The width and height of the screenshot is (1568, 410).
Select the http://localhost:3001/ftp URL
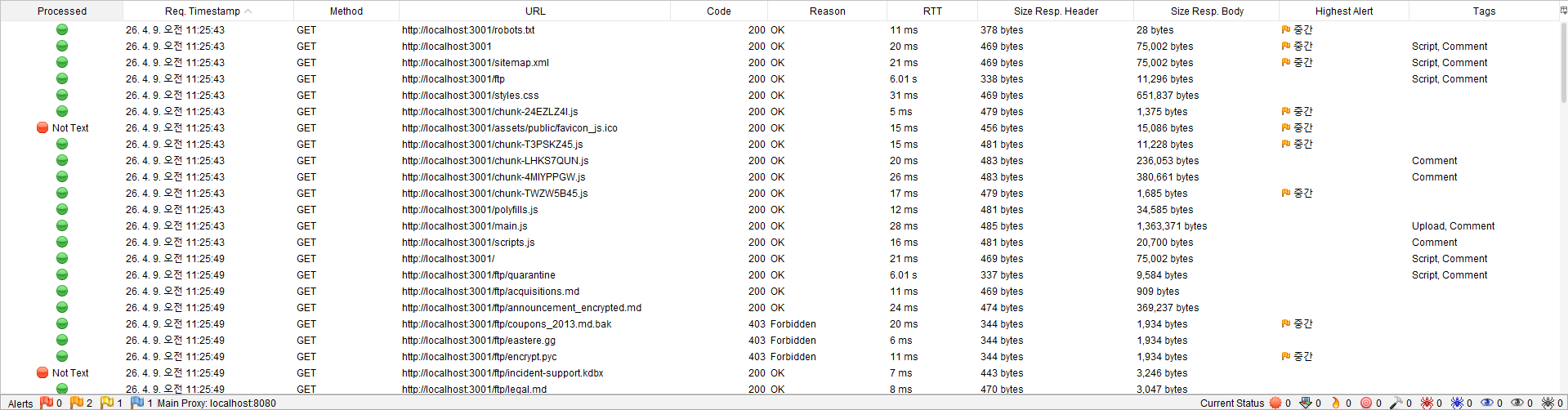pos(453,78)
